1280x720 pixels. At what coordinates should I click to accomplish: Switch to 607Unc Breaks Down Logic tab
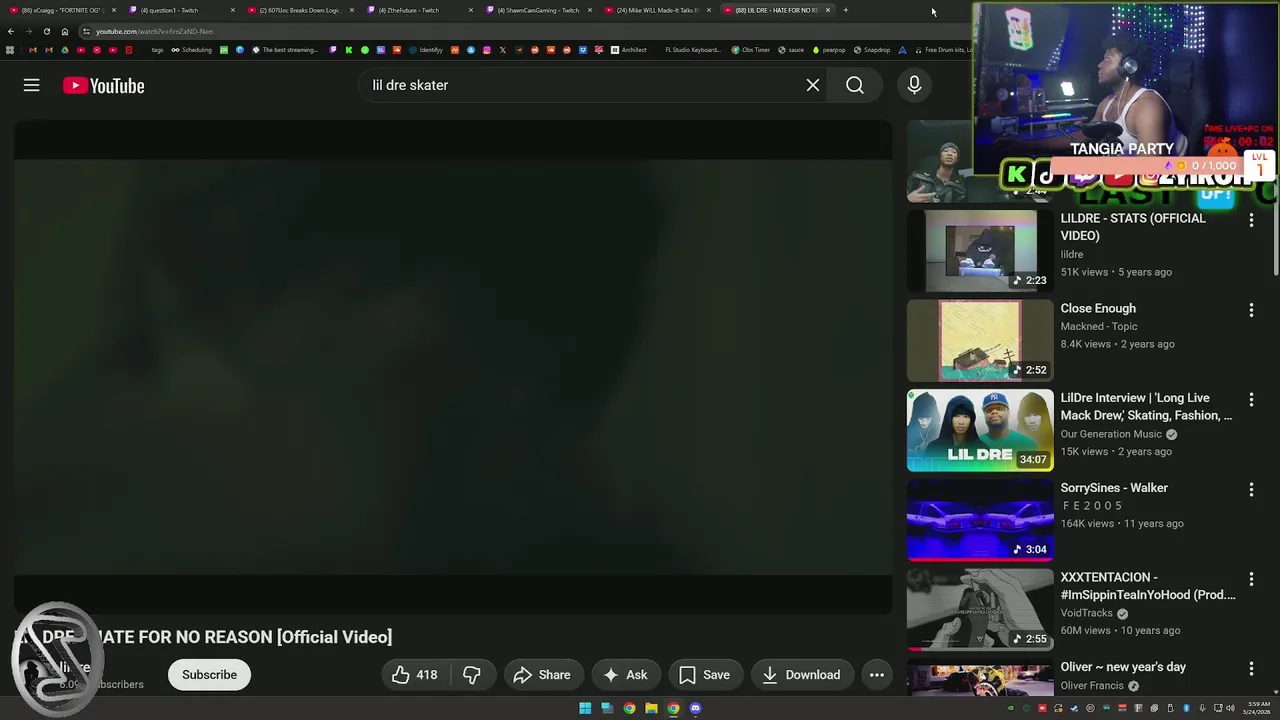[299, 10]
